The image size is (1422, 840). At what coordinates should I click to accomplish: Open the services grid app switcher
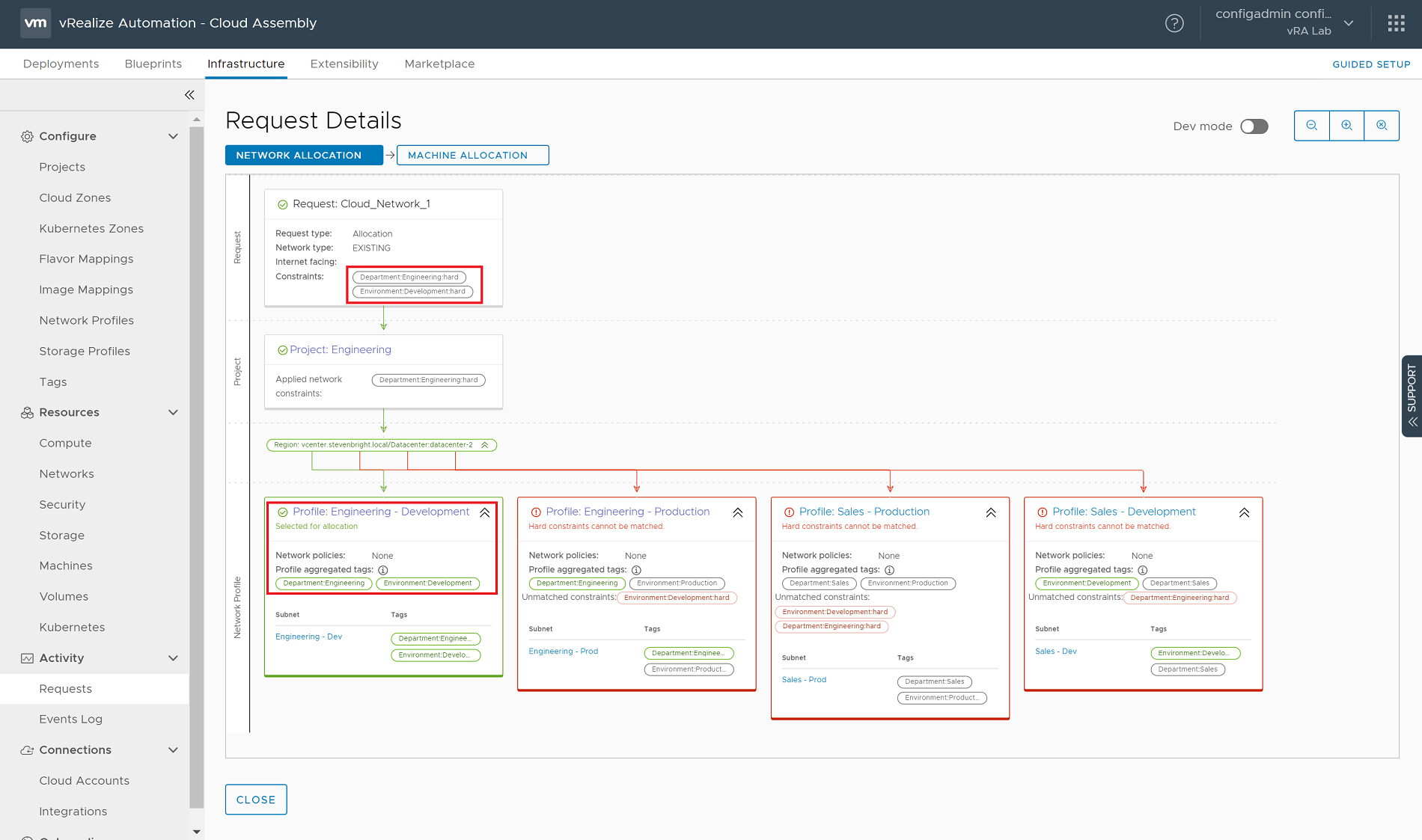(1396, 23)
